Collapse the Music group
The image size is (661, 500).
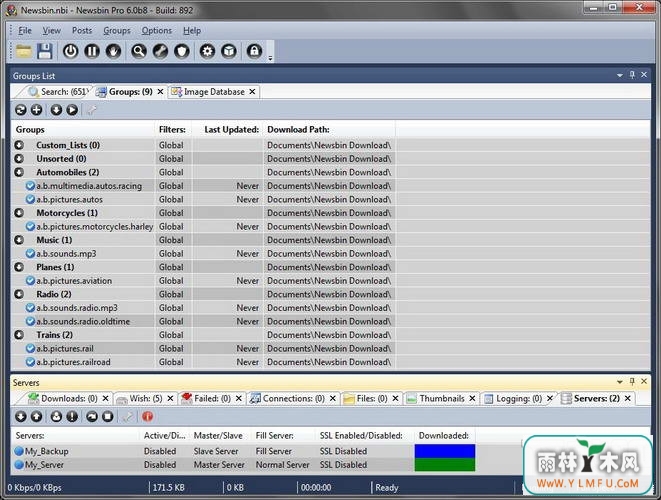click(19, 240)
